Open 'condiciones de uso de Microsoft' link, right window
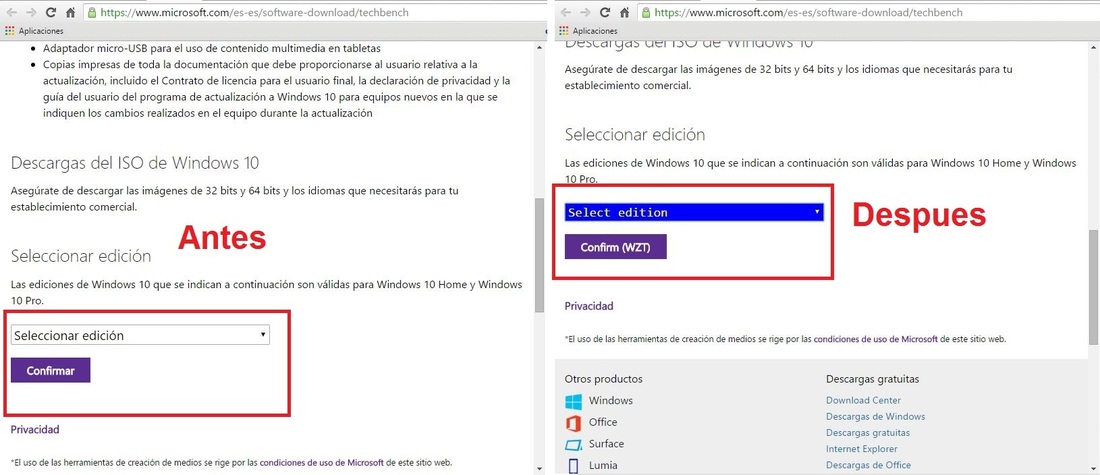This screenshot has height=475, width=1100. [x=876, y=338]
